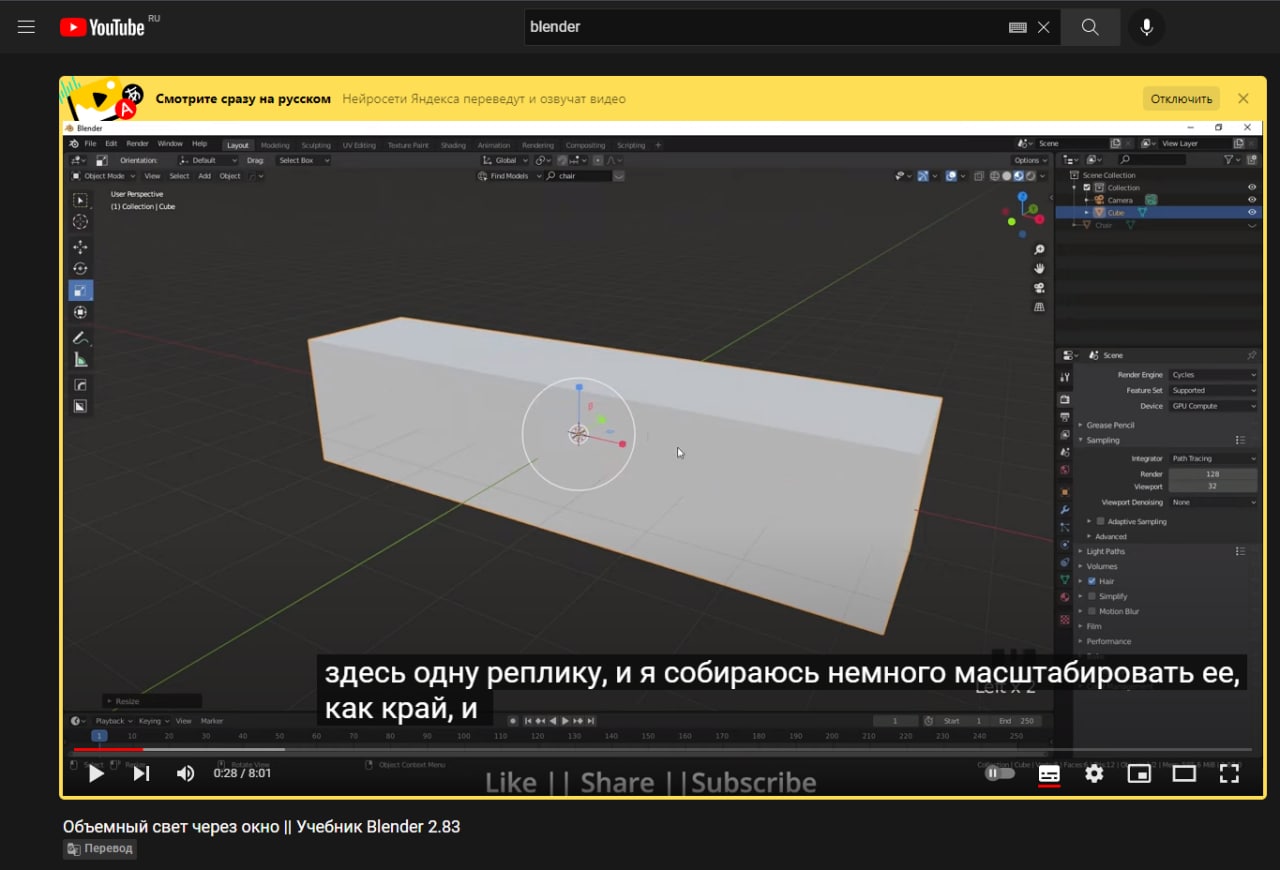
Task: Switch to theater mode
Action: pos(1184,773)
